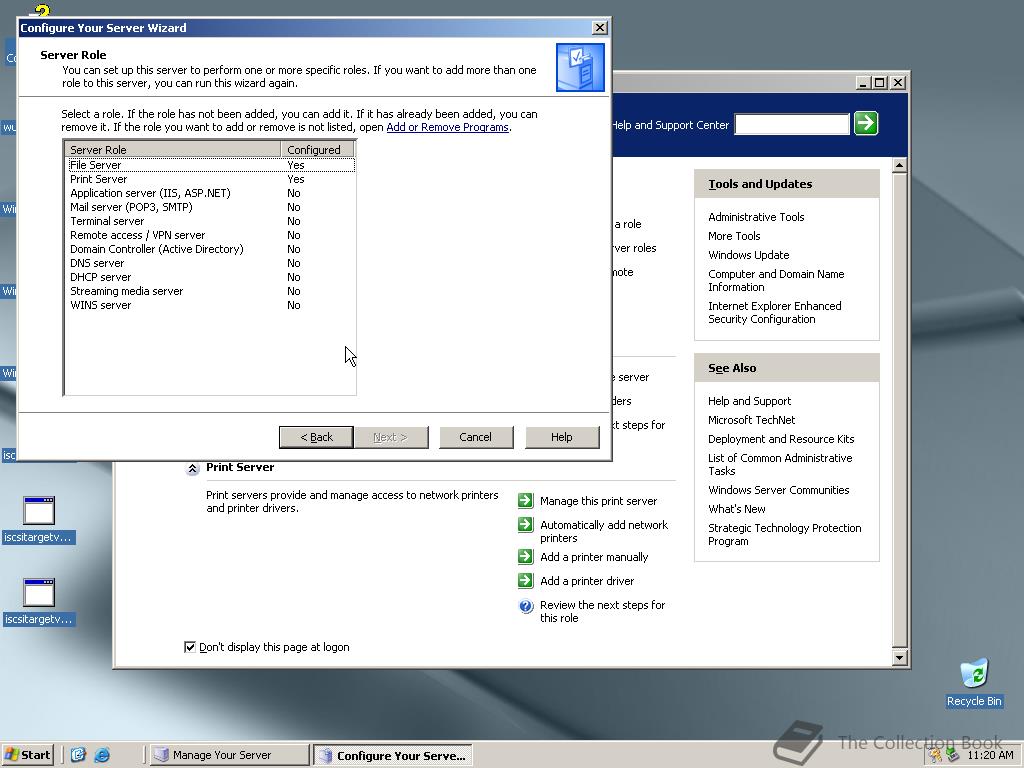Cancel the Configure Your Server Wizard
The image size is (1024, 768).
tap(476, 437)
